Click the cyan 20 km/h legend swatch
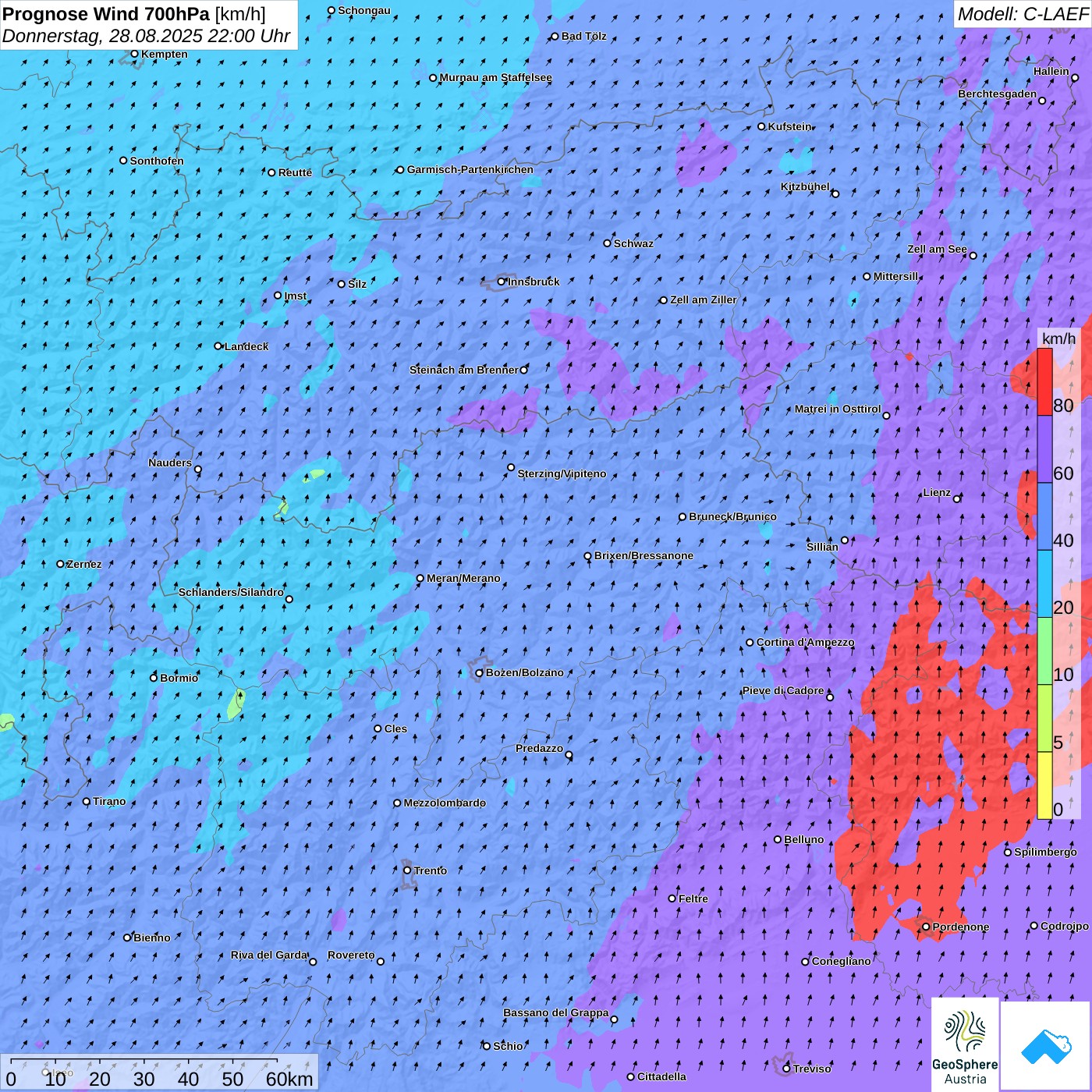Viewport: 1092px width, 1092px height. 1045,584
